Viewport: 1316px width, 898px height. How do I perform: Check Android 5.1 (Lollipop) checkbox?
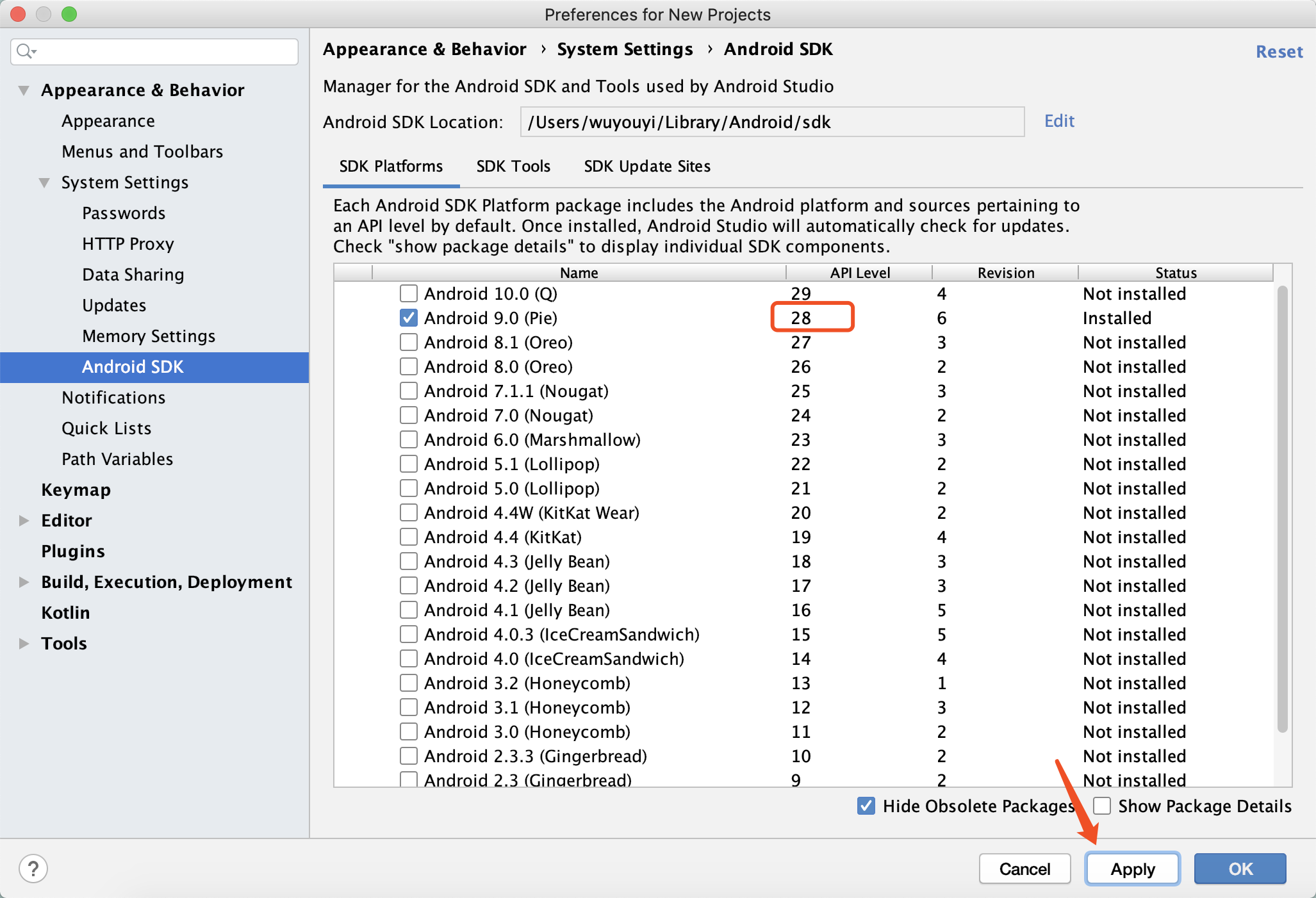tap(408, 464)
